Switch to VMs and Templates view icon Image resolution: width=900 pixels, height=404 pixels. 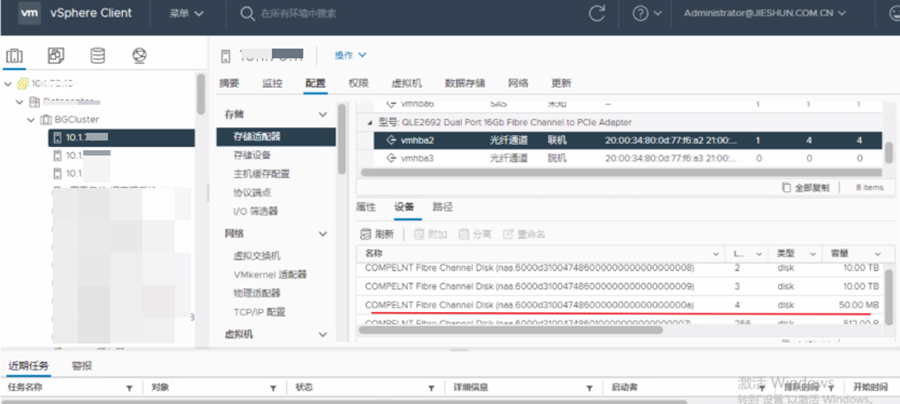click(x=56, y=56)
